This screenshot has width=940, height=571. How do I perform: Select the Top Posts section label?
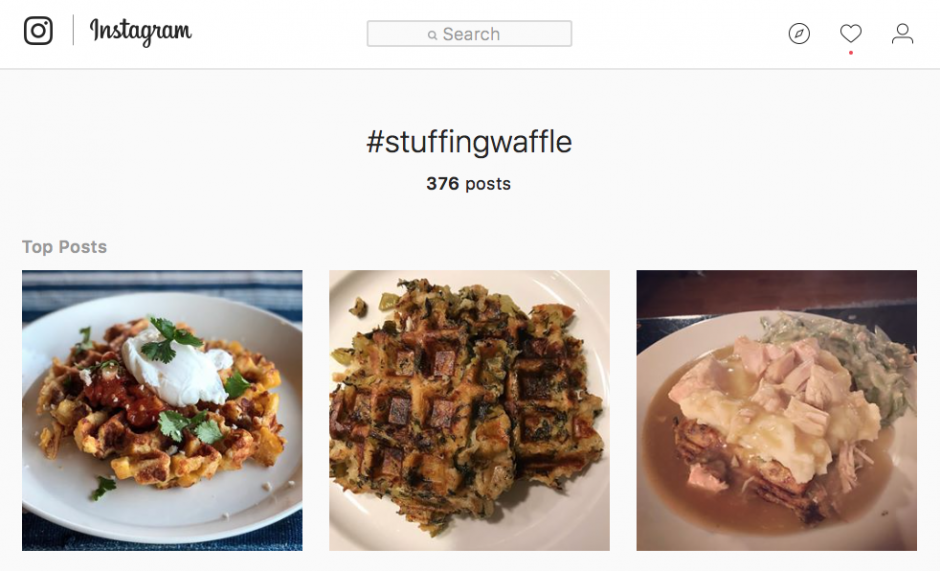pos(64,247)
